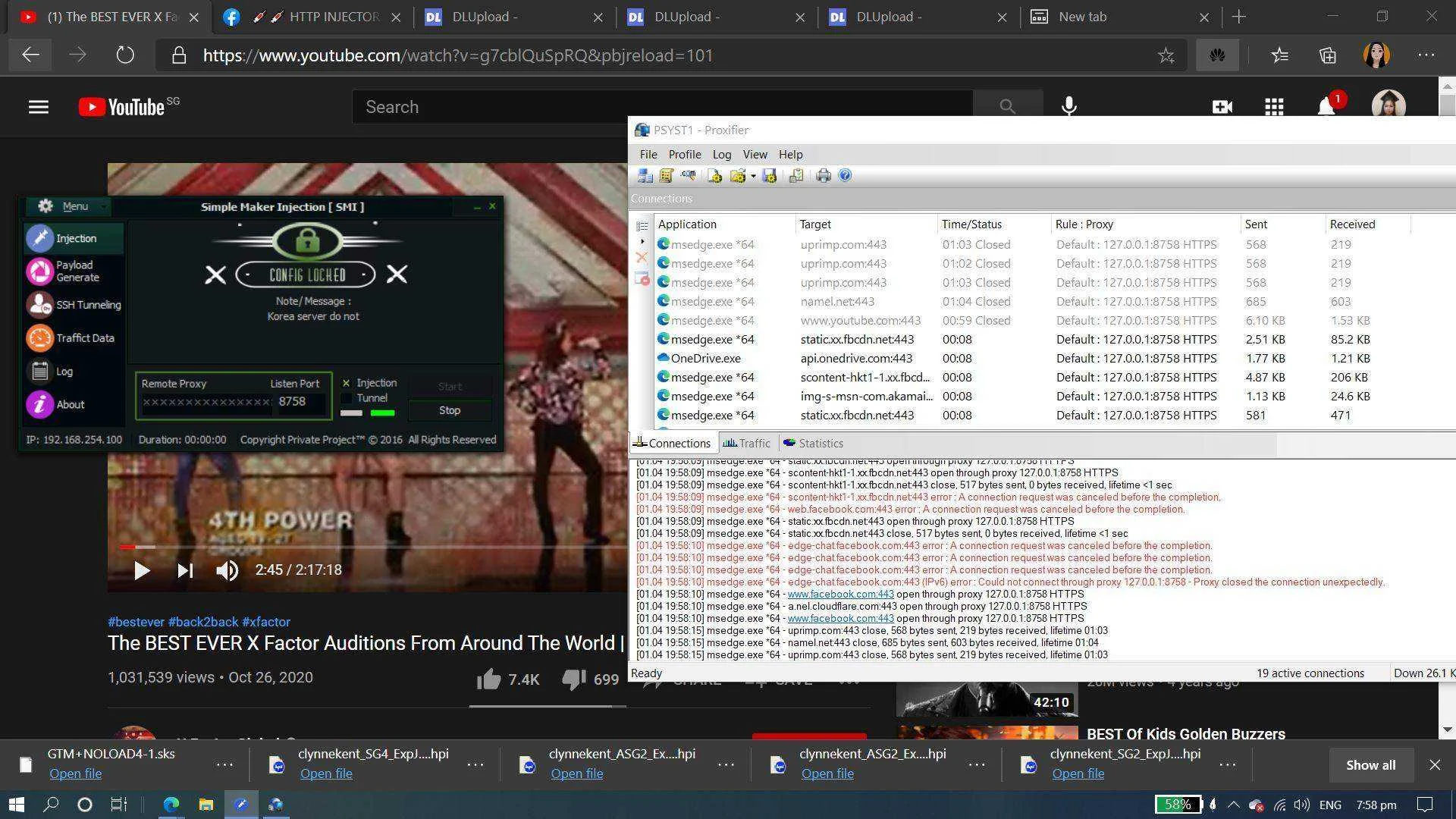1456x819 pixels.
Task: Open the Proxy Checker clipboard icon
Action: pyautogui.click(x=796, y=176)
